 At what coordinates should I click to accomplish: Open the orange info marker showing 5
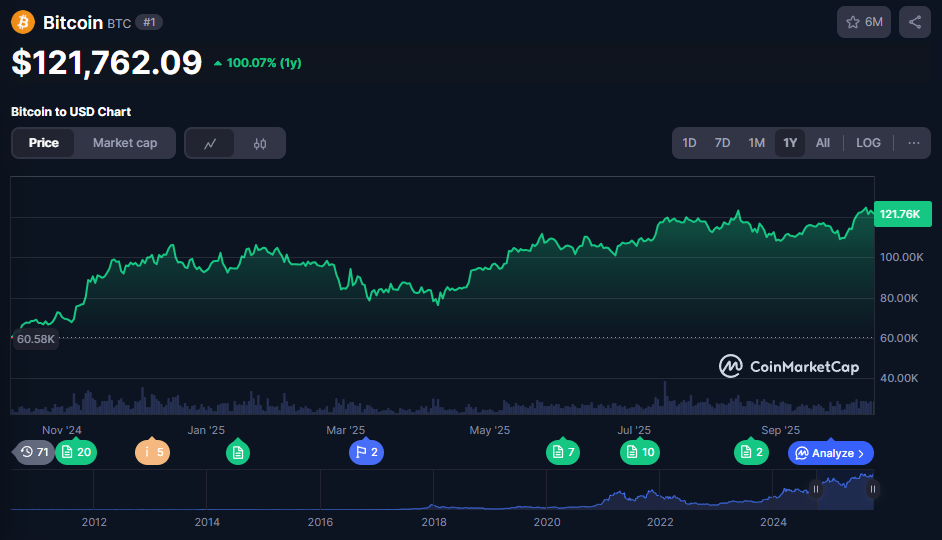pos(153,452)
